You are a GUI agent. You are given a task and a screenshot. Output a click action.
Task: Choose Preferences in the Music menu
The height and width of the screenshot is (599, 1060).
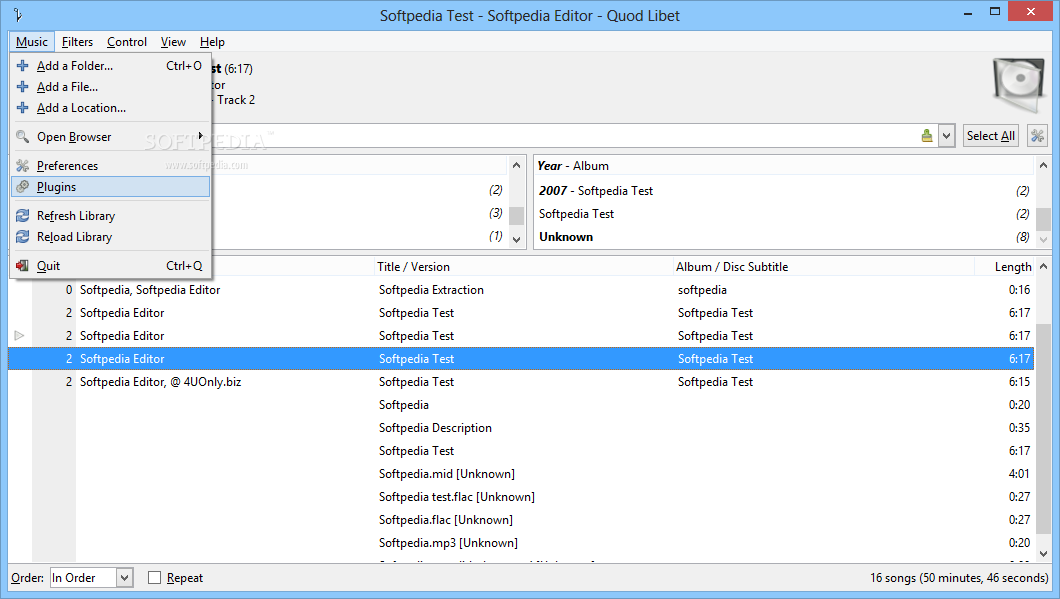tap(111, 166)
